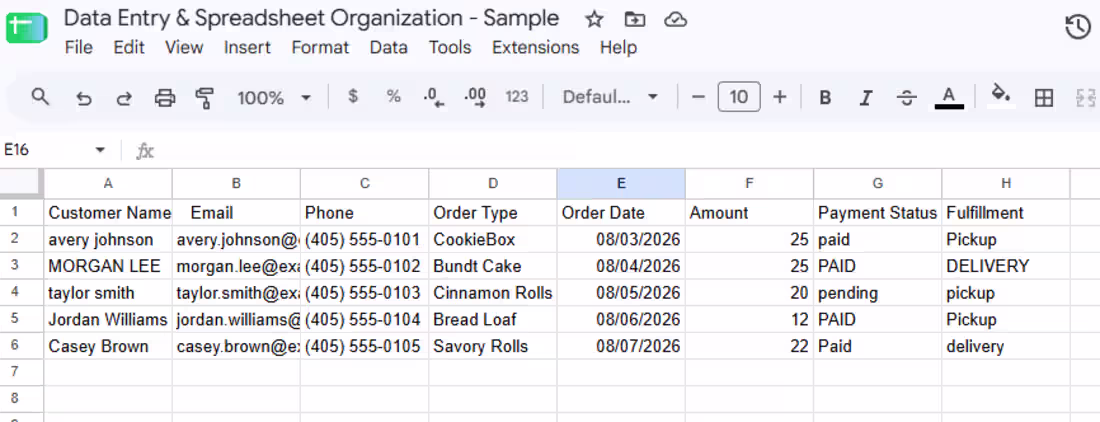Click the document title to rename

(311, 19)
